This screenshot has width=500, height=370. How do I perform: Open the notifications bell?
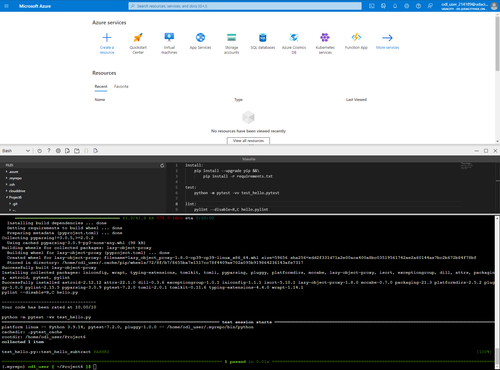(x=395, y=6)
